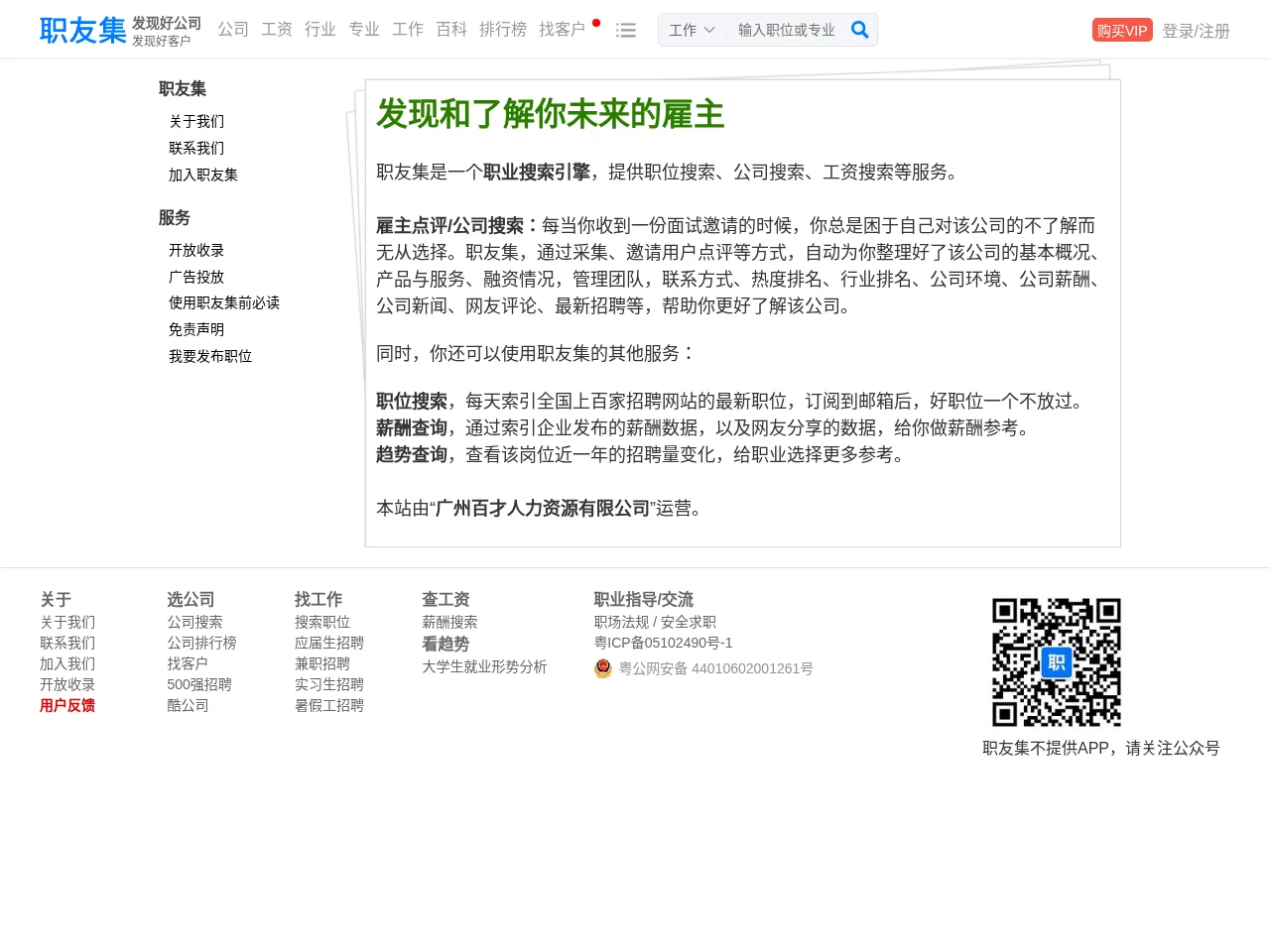Screen dimensions: 1270x952
Task: Open 我要发布职位 in the sidebar
Action: (210, 356)
